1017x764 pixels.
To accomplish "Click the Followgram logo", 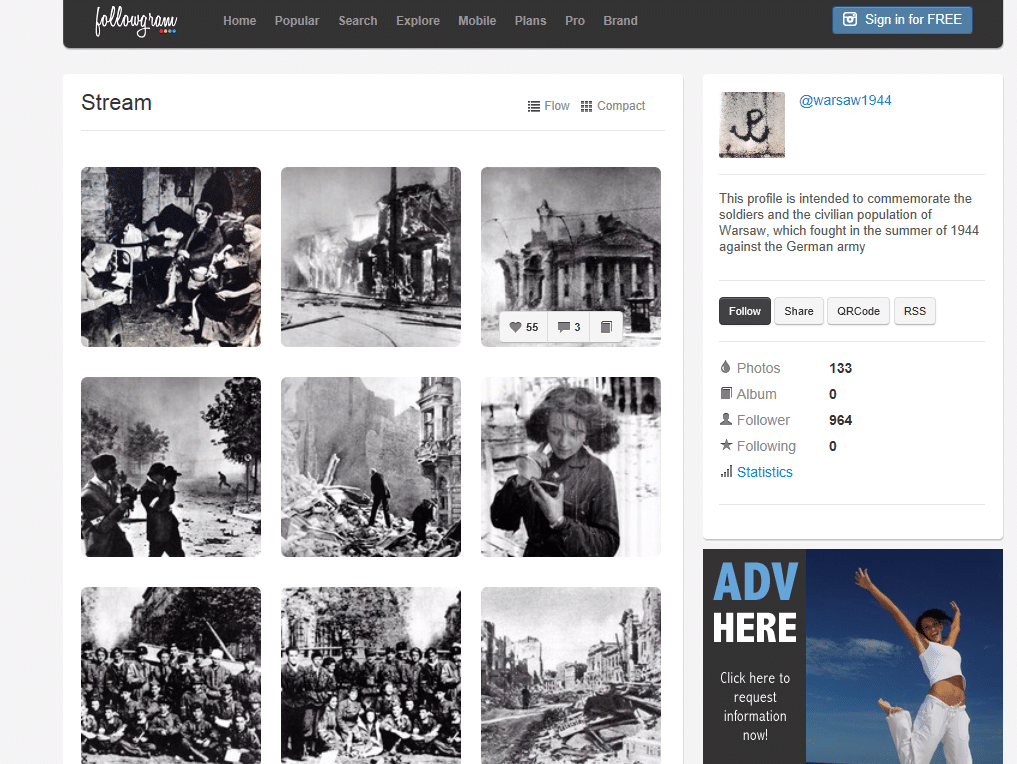I will coord(135,20).
